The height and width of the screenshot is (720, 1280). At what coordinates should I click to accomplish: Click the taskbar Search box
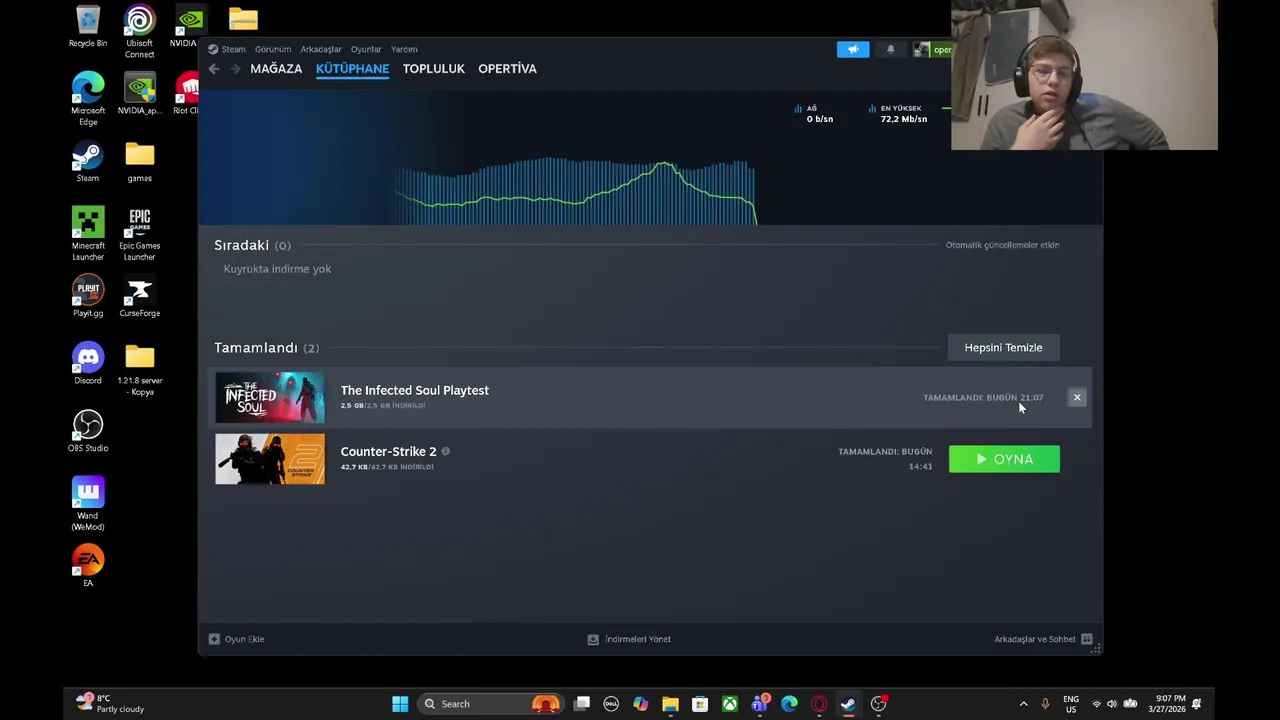click(x=490, y=704)
